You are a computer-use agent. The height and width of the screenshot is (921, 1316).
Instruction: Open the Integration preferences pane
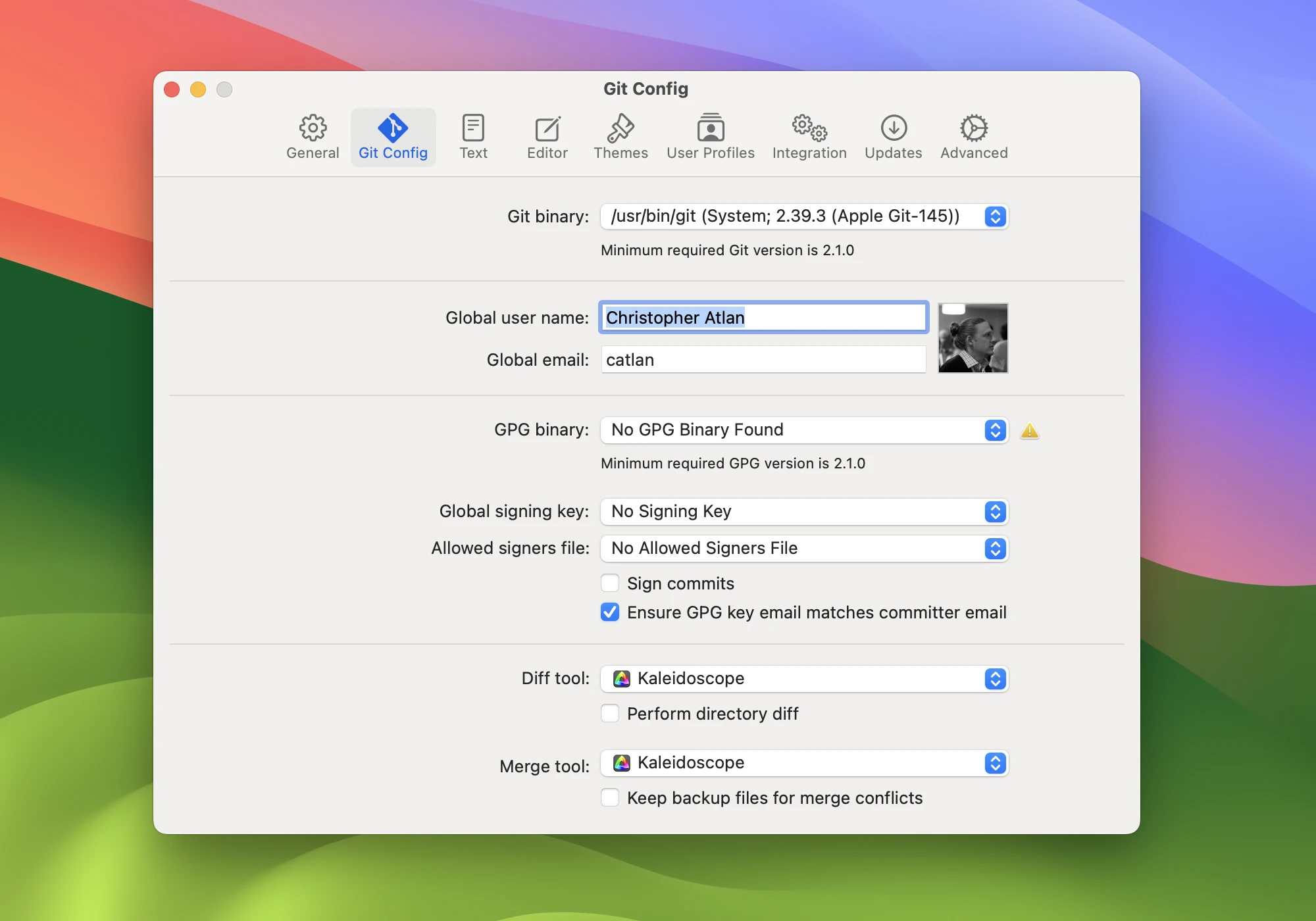(809, 137)
